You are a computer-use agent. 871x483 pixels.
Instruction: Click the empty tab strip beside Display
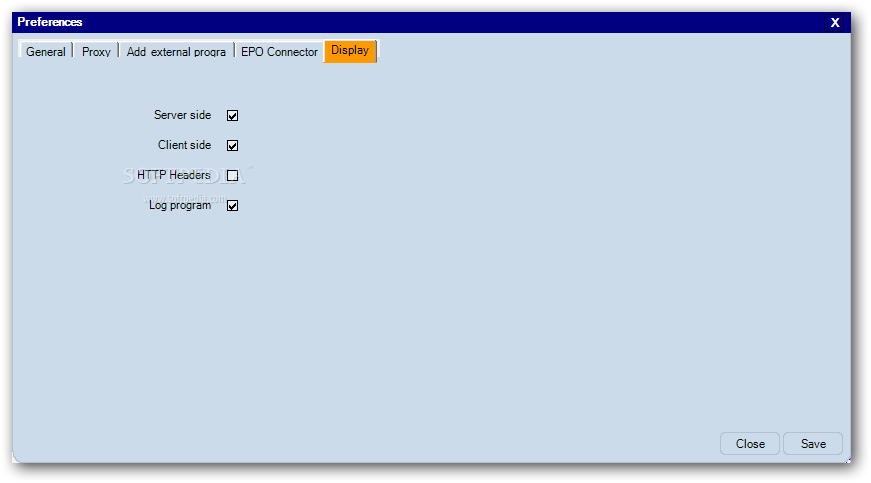click(611, 51)
